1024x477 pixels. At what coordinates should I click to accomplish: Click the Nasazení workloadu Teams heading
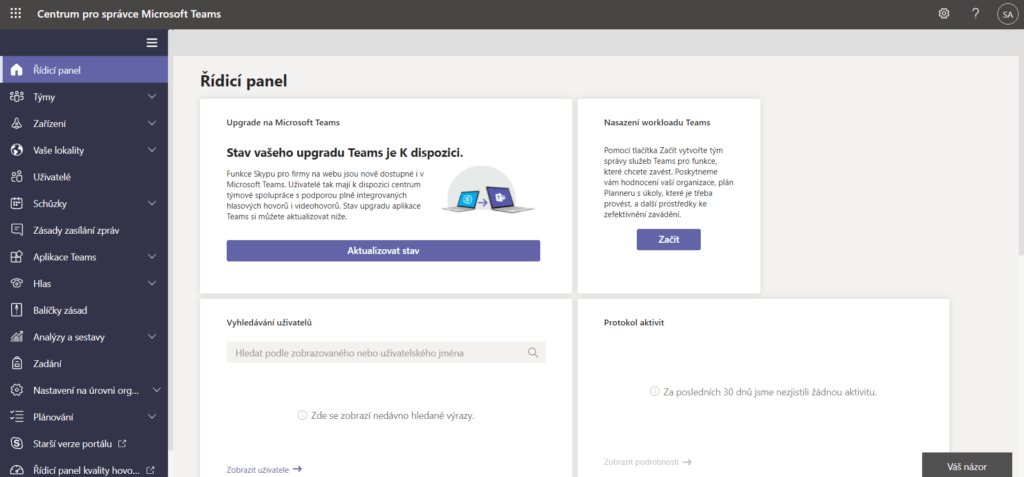click(657, 122)
